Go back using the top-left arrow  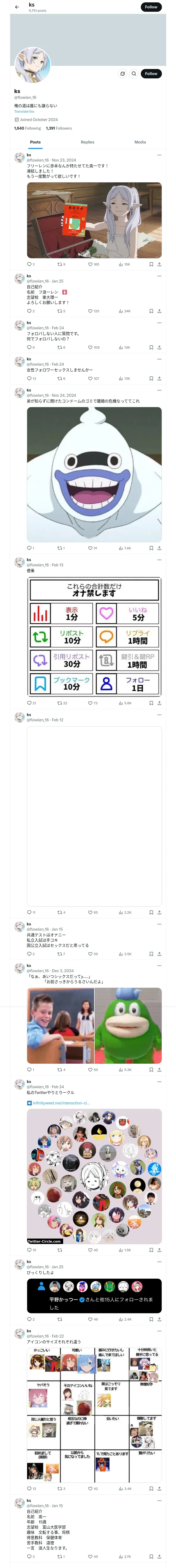17,7
